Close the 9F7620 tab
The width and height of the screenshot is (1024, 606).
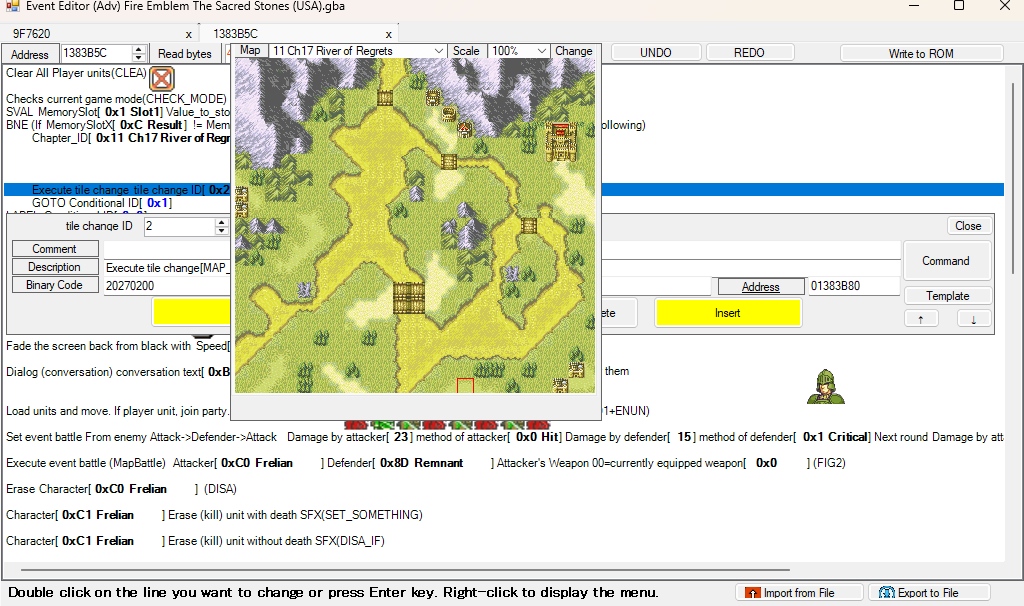point(189,34)
